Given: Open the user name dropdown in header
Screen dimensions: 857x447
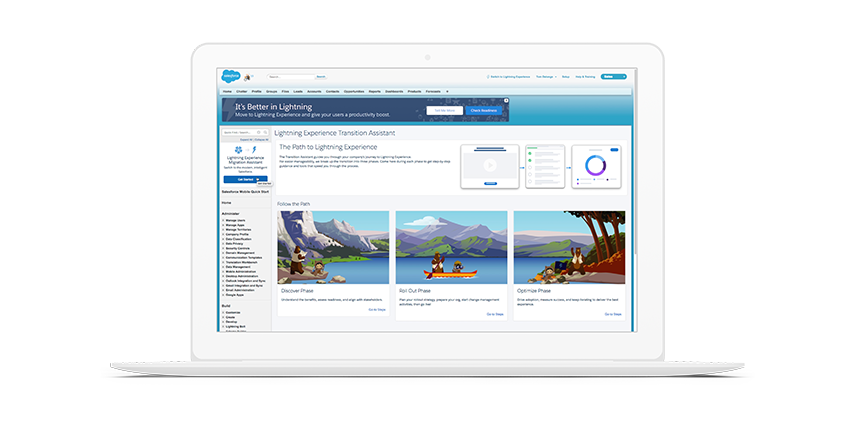Looking at the screenshot, I should [546, 77].
